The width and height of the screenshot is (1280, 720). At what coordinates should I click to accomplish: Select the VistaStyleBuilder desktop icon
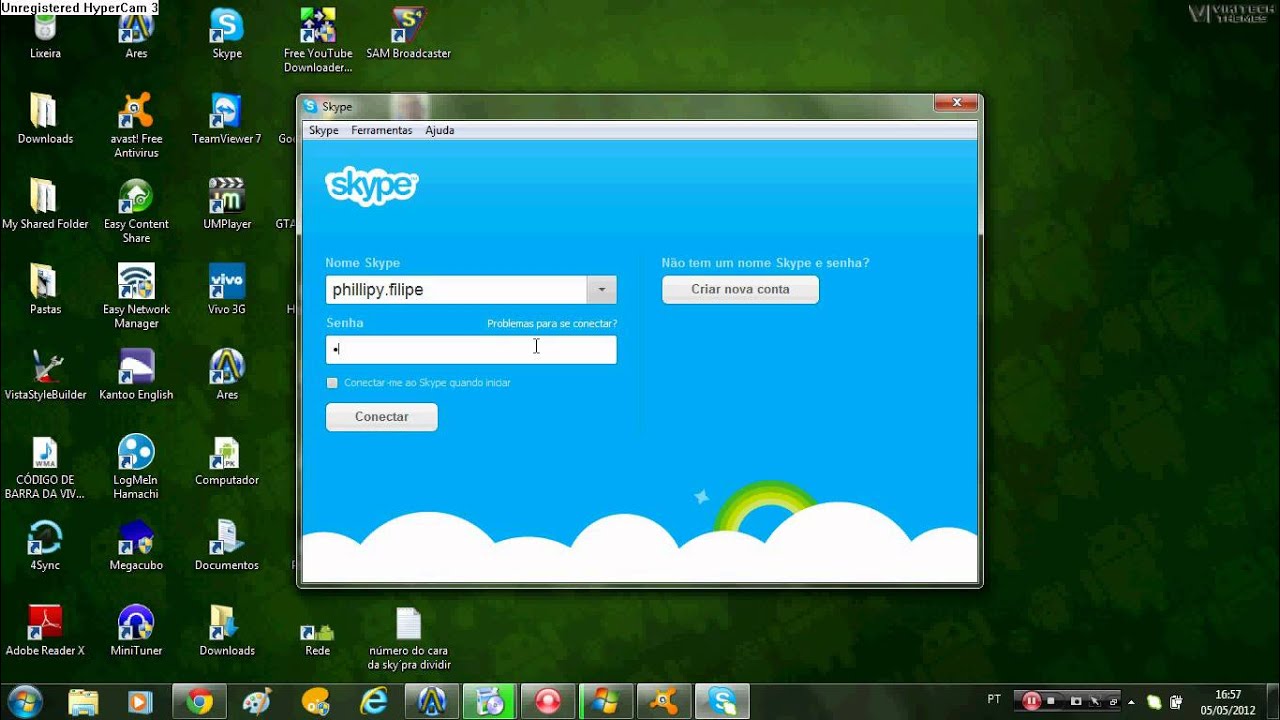coord(45,375)
